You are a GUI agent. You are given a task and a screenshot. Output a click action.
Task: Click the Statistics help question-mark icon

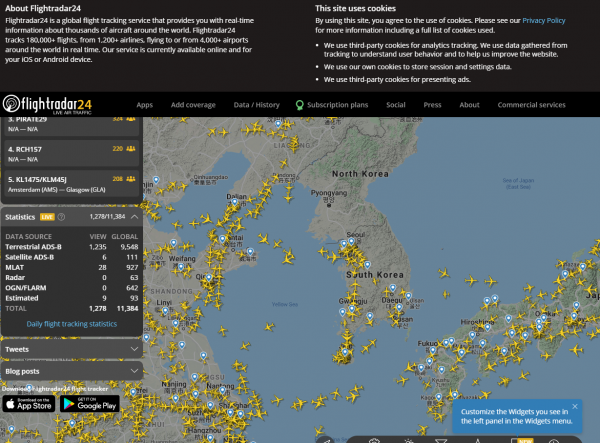61,217
